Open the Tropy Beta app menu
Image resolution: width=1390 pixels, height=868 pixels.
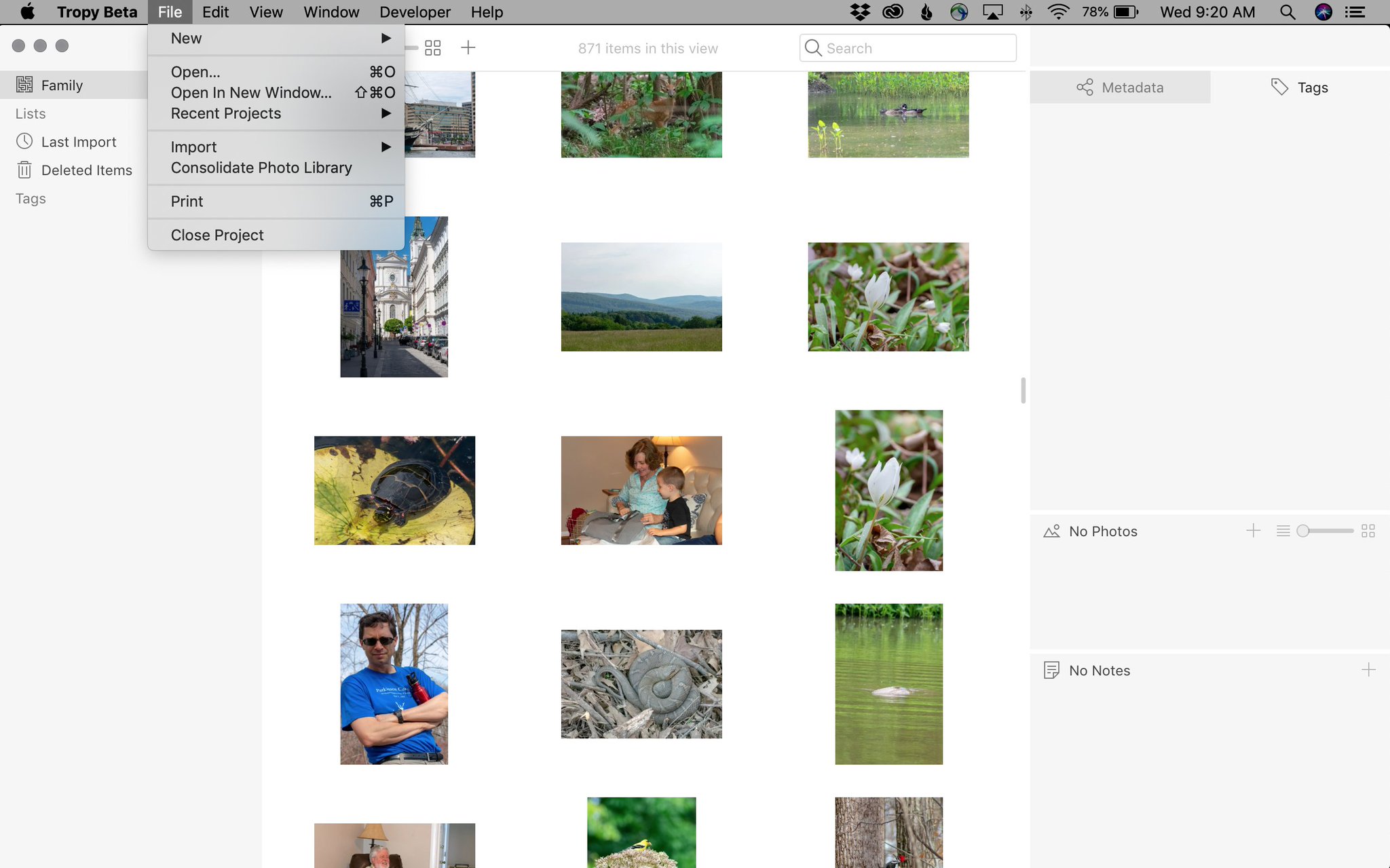point(97,12)
